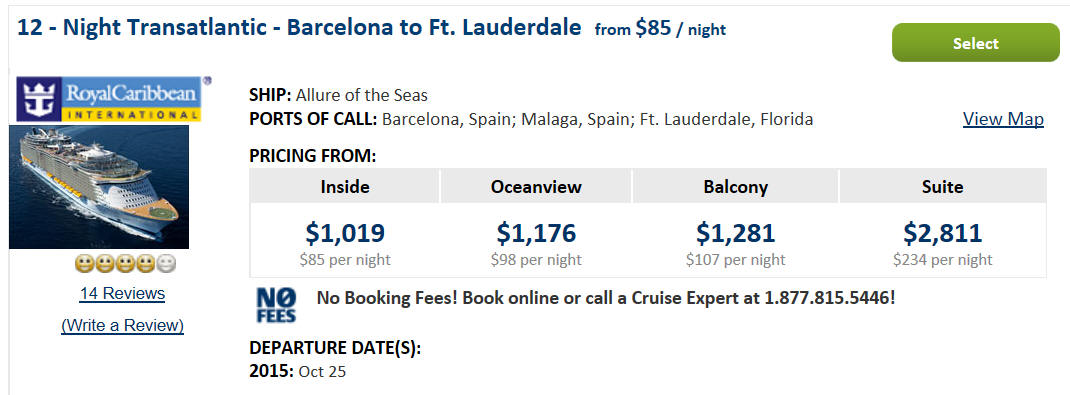Click the Write a Review link
Viewport: 1070px width, 395px height.
122,325
